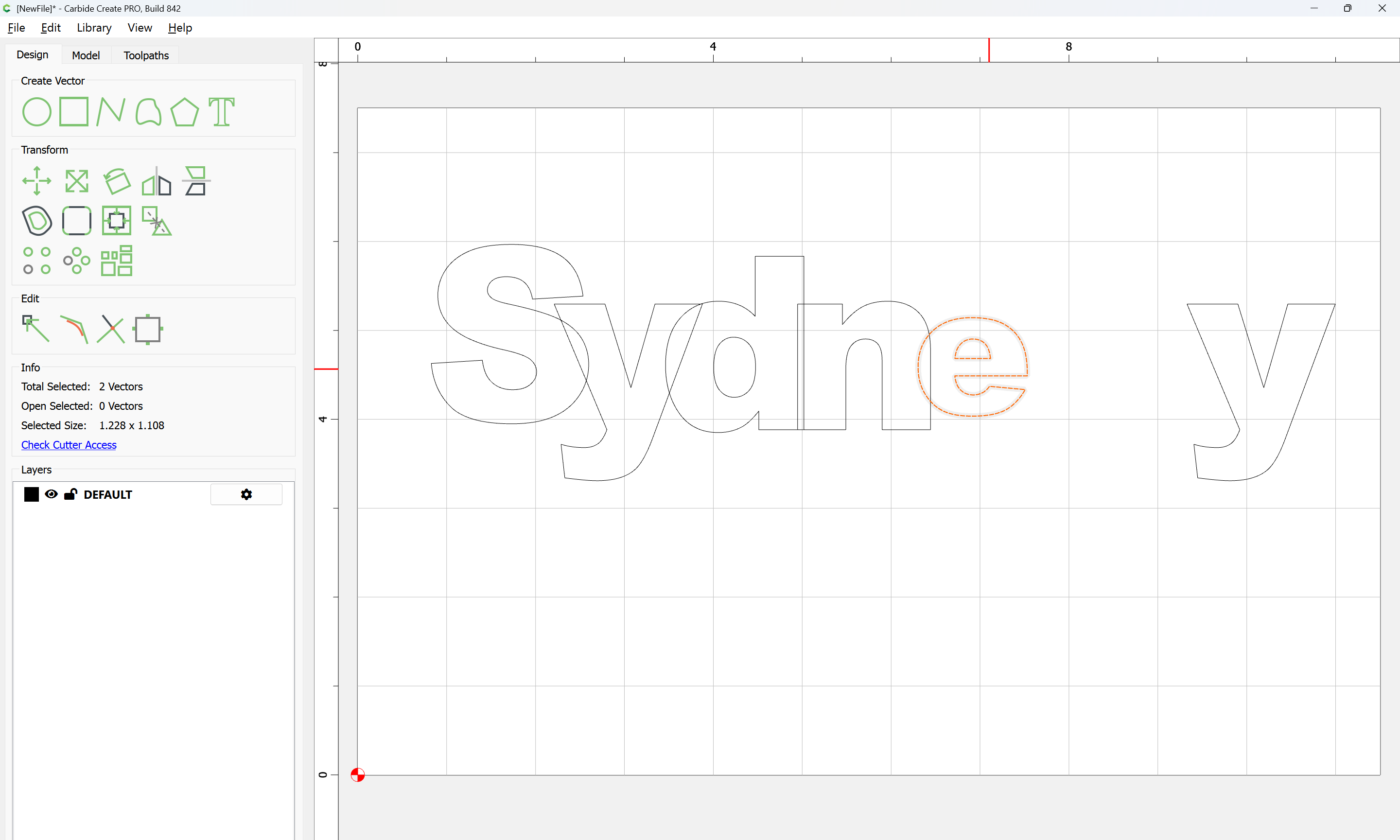Open the Library menu

tap(94, 28)
